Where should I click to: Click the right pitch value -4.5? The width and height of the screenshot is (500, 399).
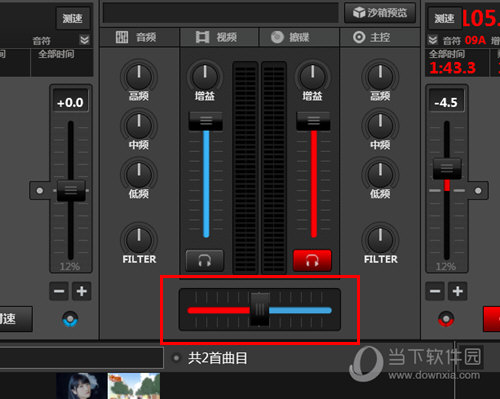(x=446, y=102)
